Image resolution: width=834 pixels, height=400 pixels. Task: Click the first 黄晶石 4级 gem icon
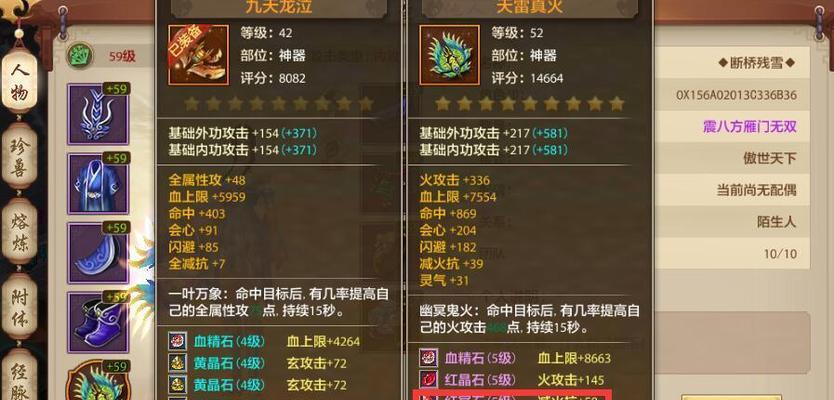[177, 363]
